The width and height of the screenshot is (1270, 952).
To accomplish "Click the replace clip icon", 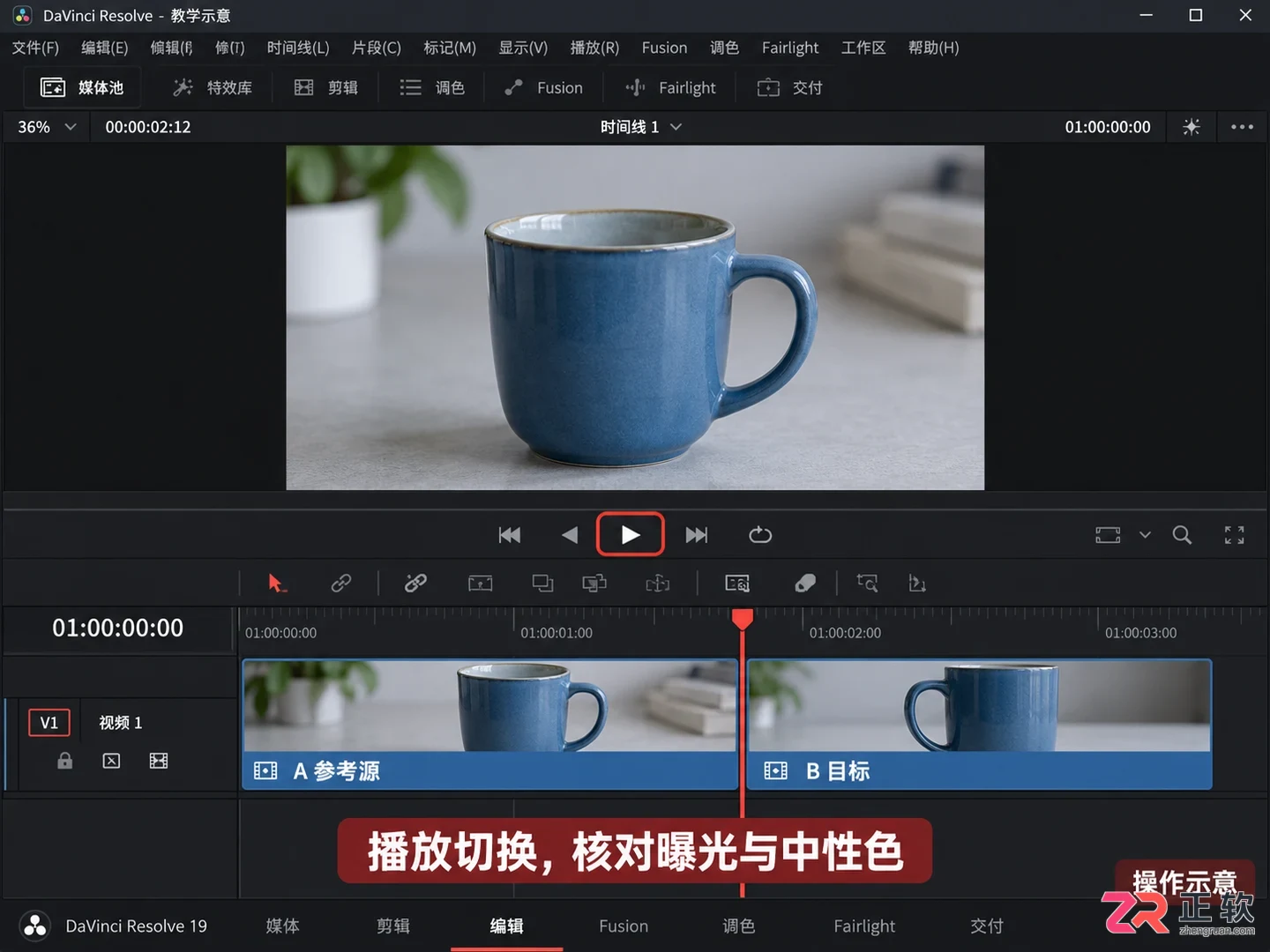I will click(x=595, y=584).
